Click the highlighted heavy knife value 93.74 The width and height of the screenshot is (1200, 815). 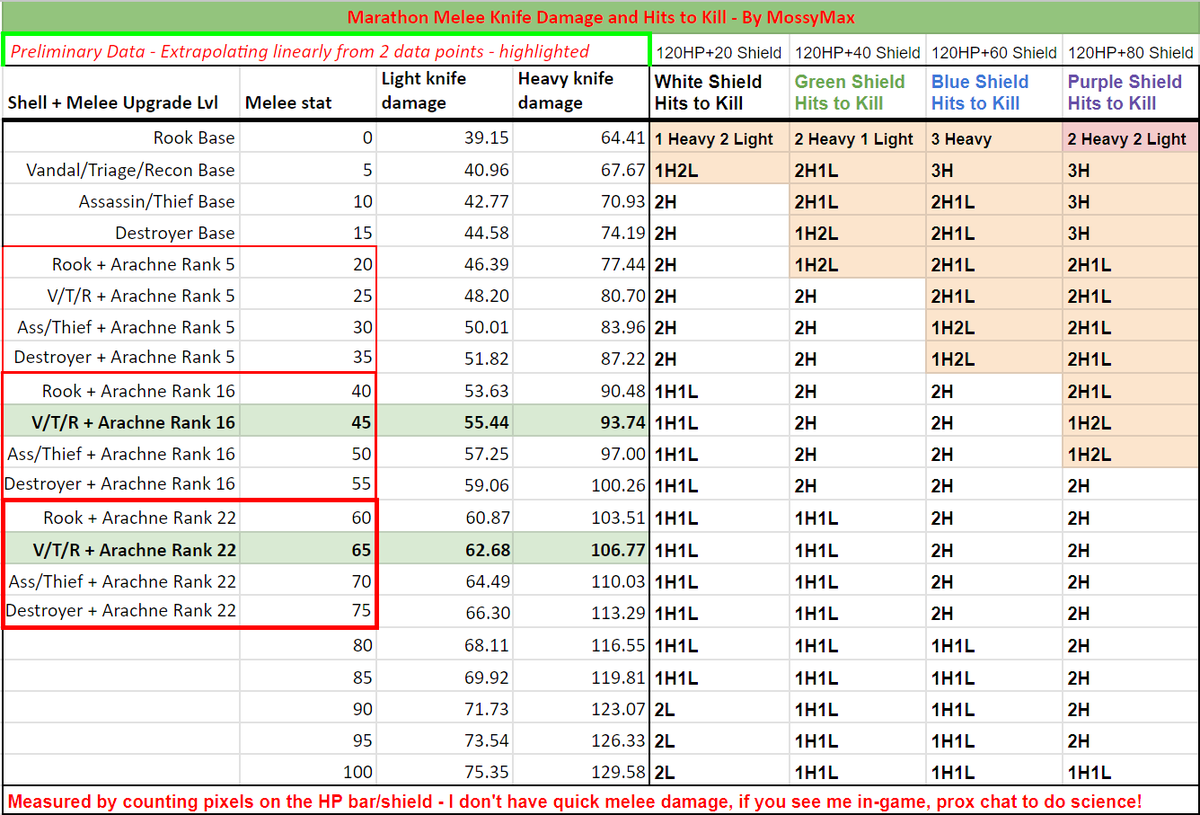coord(582,422)
